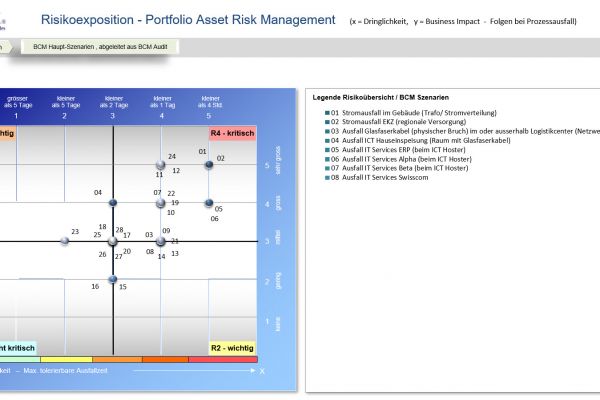Viewport: 600px width, 400px height.
Task: Click the teal marker beside legend entry 04
Action: (x=326, y=140)
